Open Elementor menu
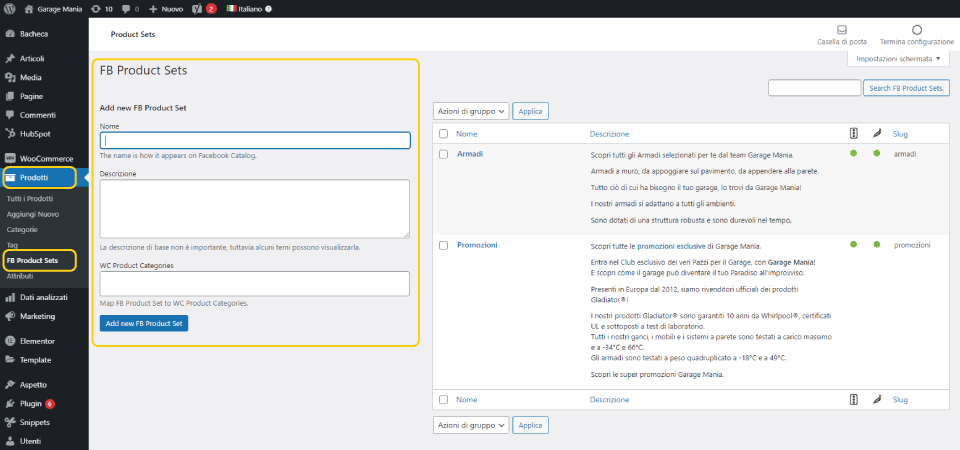The width and height of the screenshot is (960, 450). 37,341
